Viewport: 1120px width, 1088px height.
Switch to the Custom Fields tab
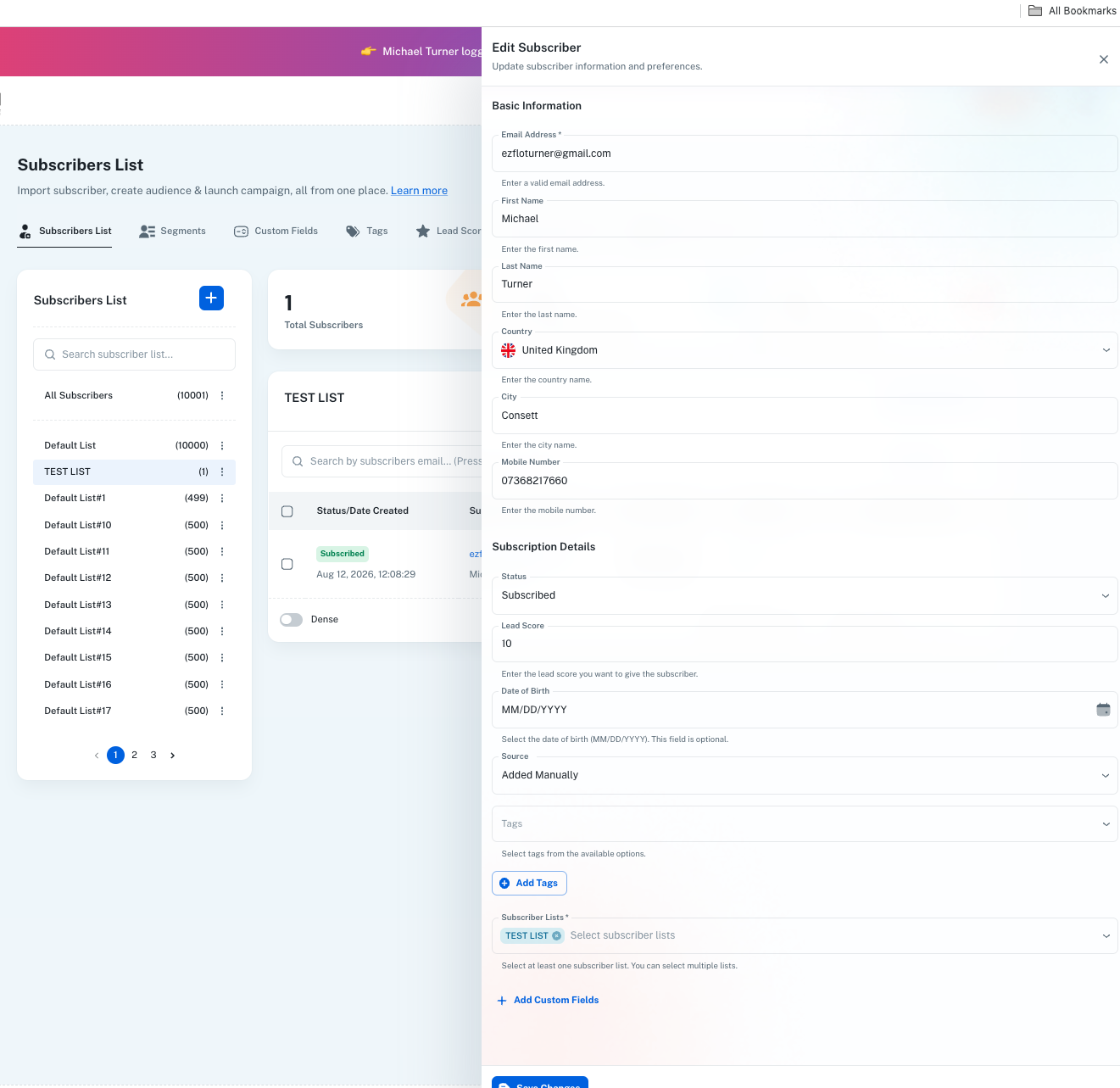pos(276,231)
